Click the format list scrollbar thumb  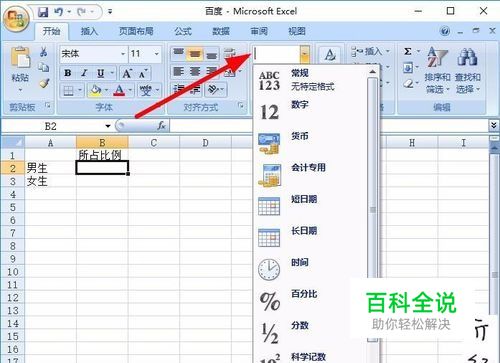coord(373,209)
